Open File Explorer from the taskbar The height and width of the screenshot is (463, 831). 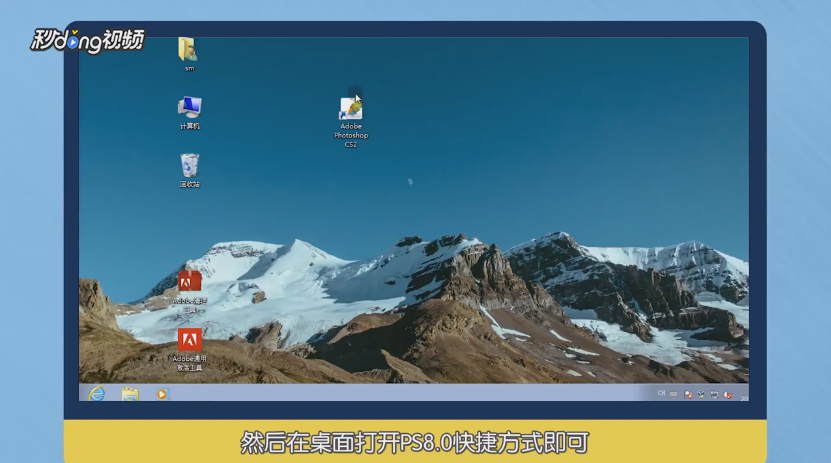[x=130, y=394]
